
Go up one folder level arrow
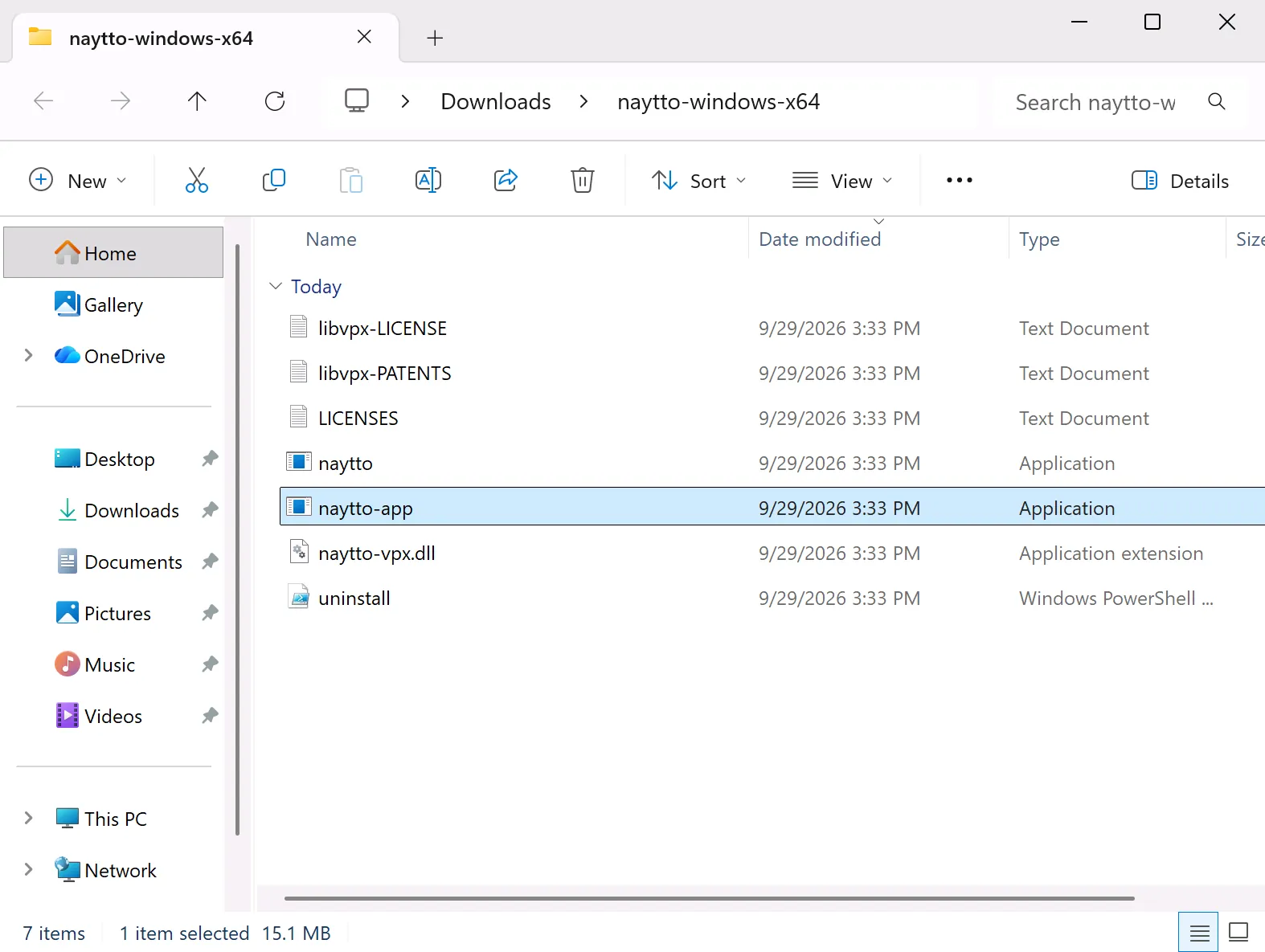(197, 100)
